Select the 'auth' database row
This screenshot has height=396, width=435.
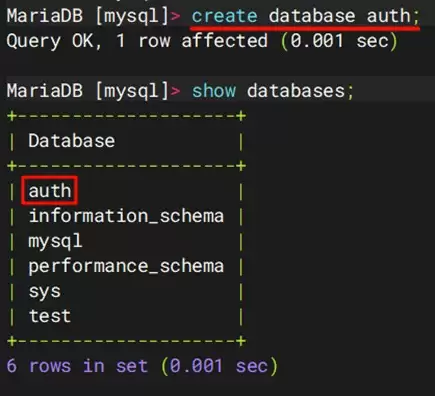click(x=50, y=191)
